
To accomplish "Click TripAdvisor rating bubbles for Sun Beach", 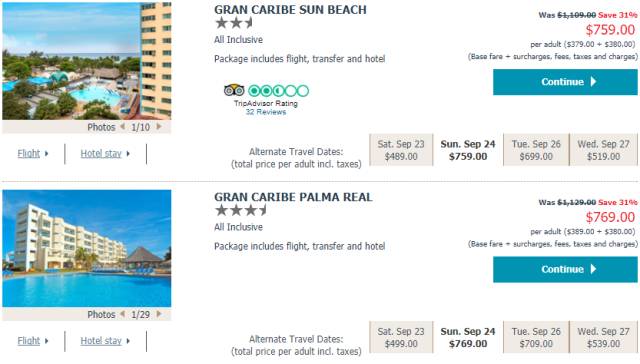I will tap(278, 91).
